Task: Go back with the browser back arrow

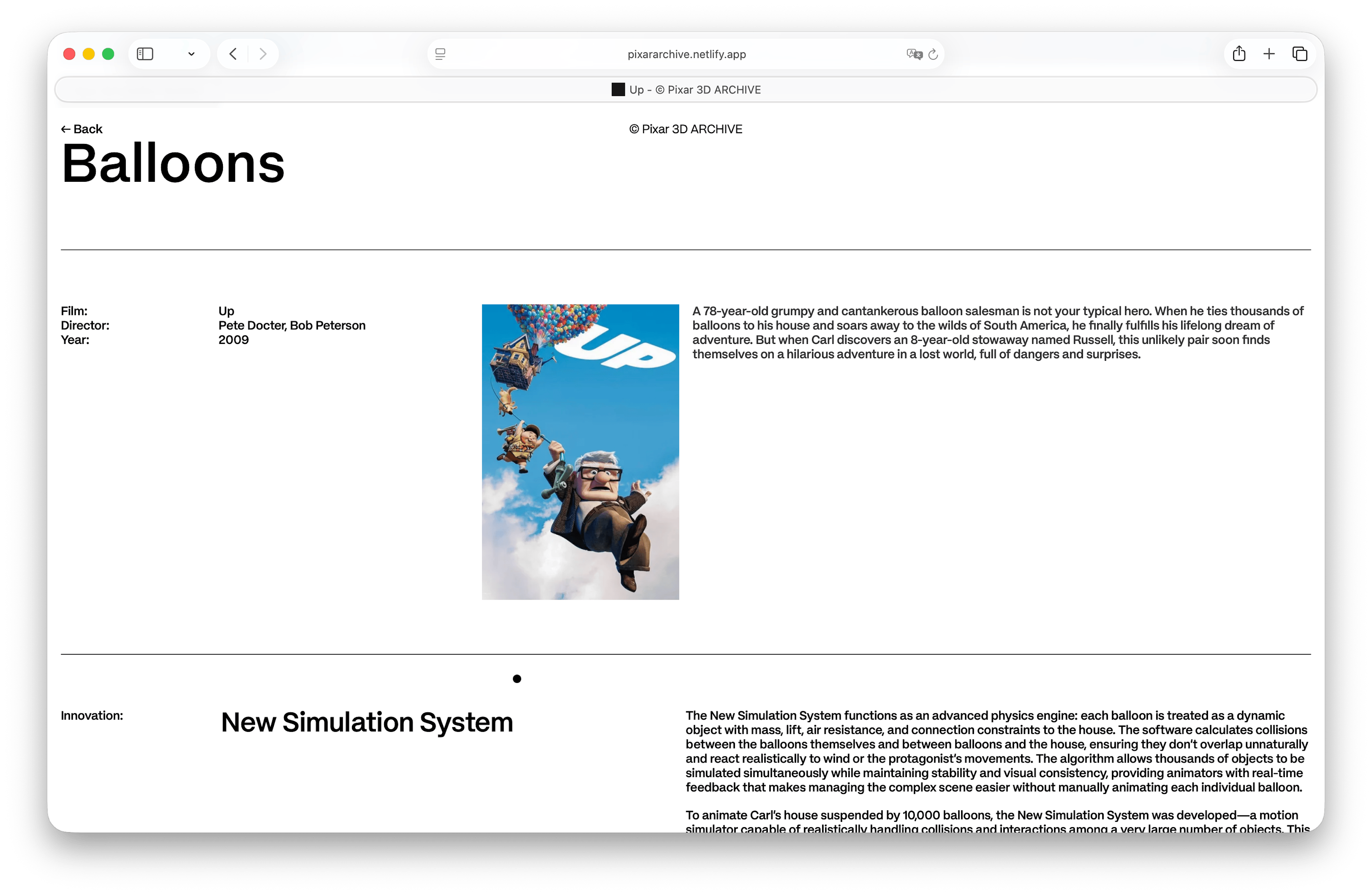Action: coord(233,54)
